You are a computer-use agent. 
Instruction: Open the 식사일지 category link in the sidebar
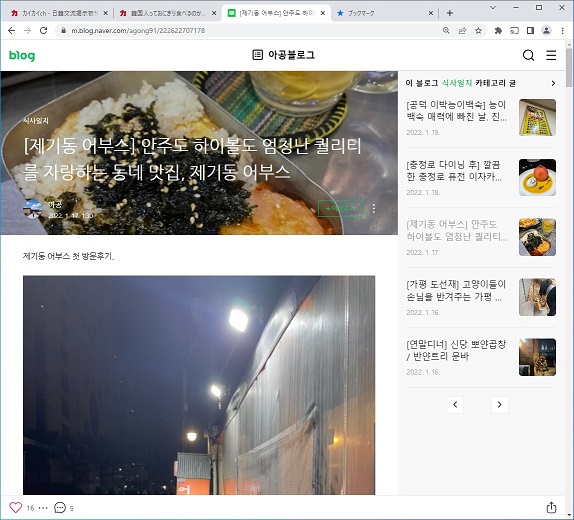tap(457, 83)
